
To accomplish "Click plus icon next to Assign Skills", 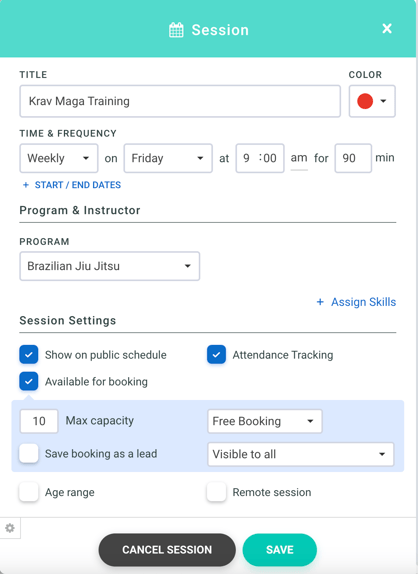I will pyautogui.click(x=320, y=302).
